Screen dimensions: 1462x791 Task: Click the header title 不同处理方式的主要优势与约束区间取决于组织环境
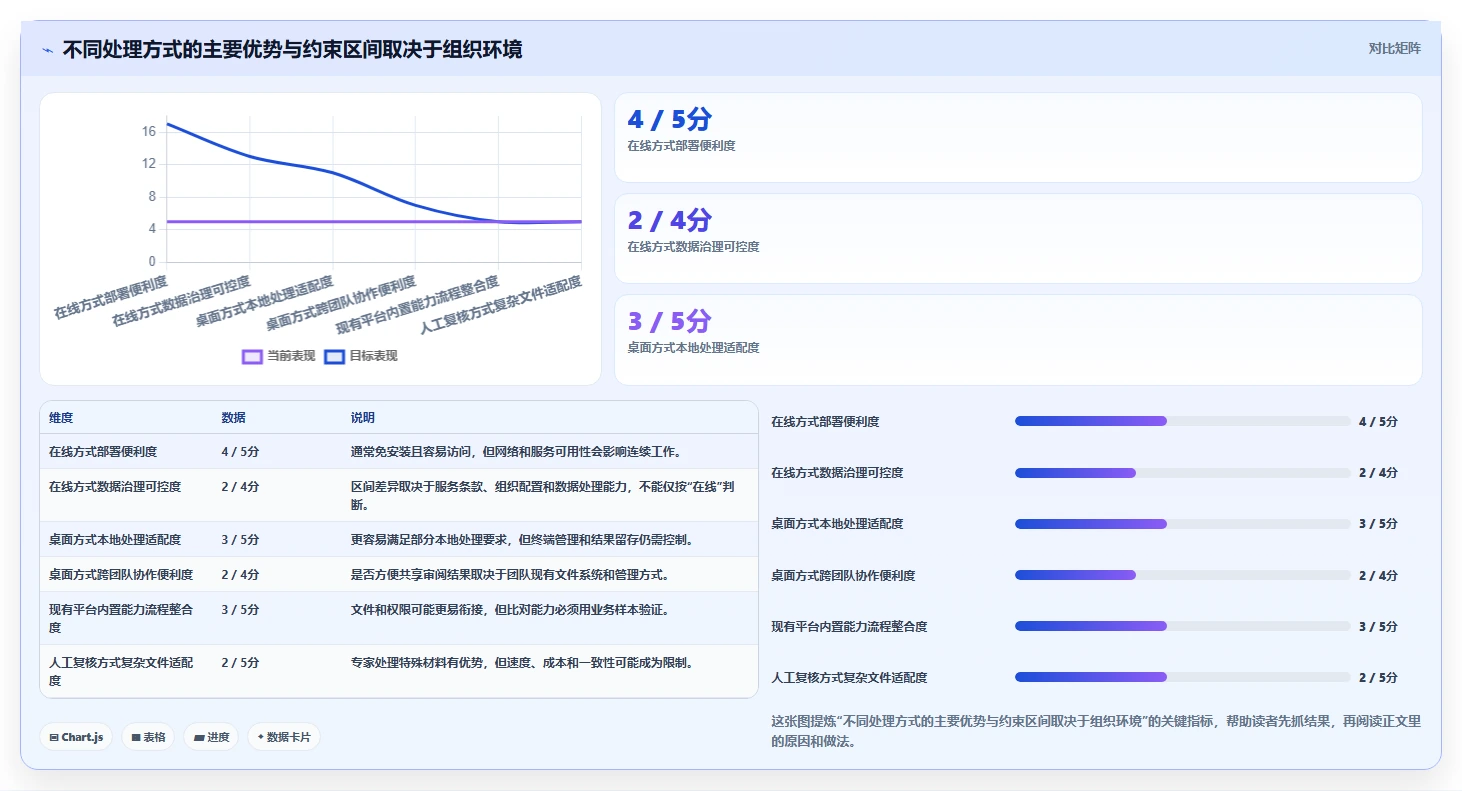tap(292, 49)
